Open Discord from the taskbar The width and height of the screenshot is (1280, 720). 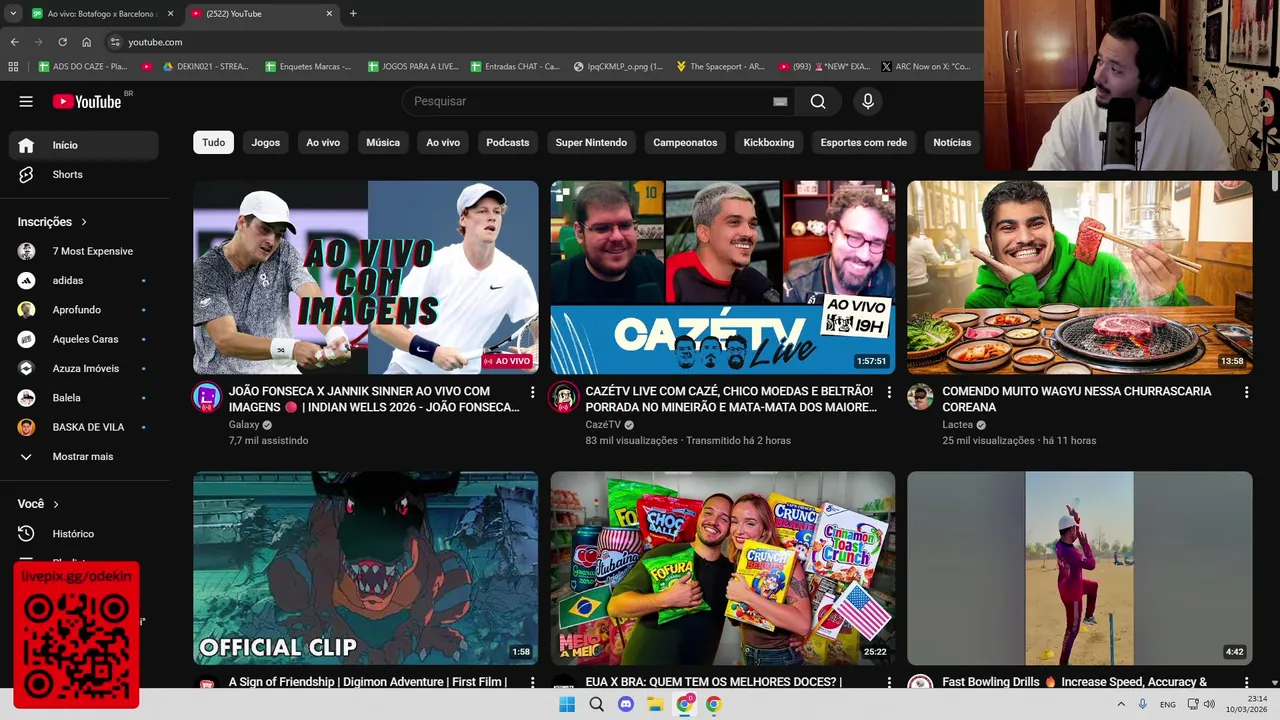pyautogui.click(x=626, y=704)
